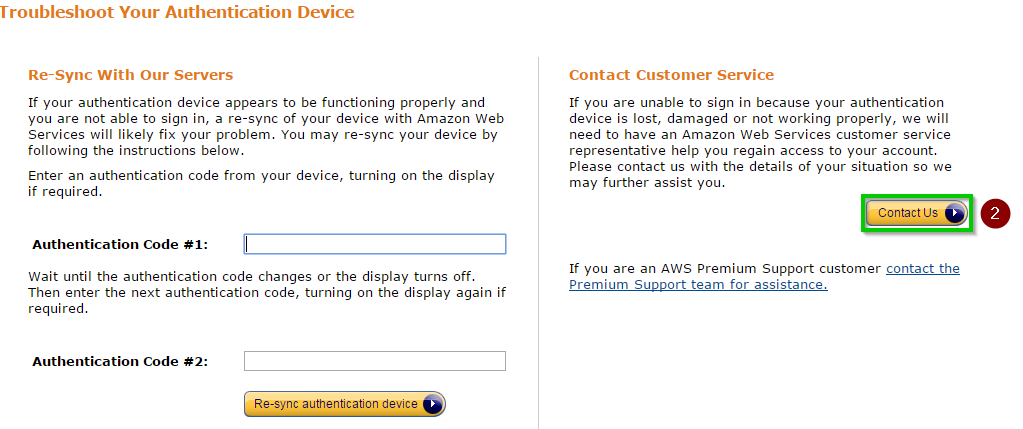Click the Troubleshoot Your Authentication Device title

[177, 13]
